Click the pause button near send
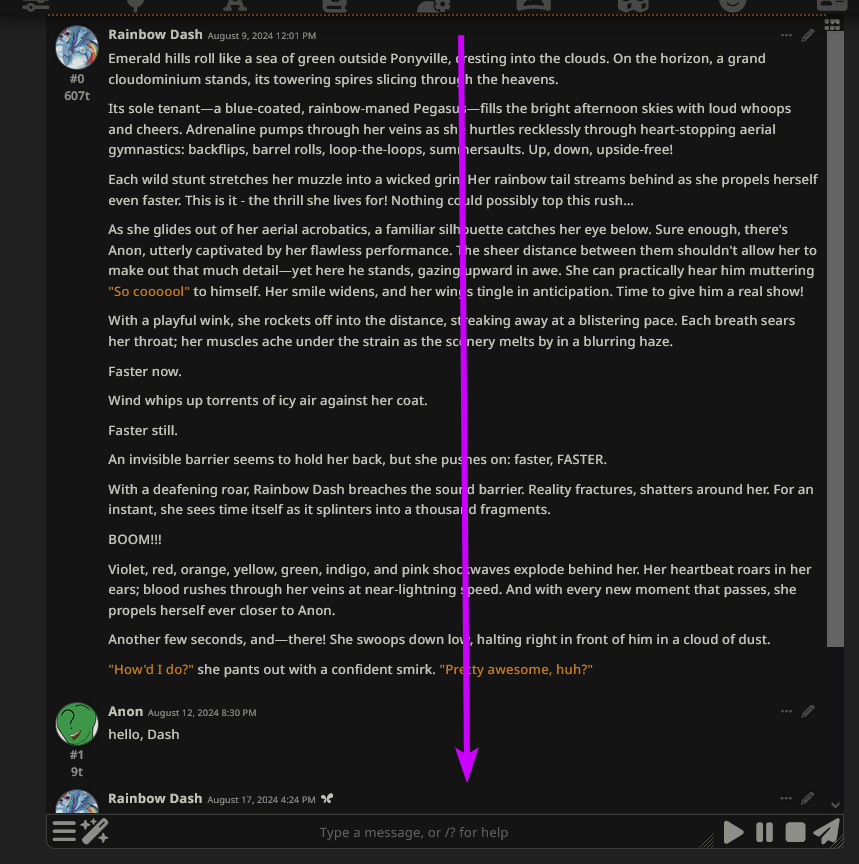Viewport: 859px width, 864px height. click(x=764, y=832)
